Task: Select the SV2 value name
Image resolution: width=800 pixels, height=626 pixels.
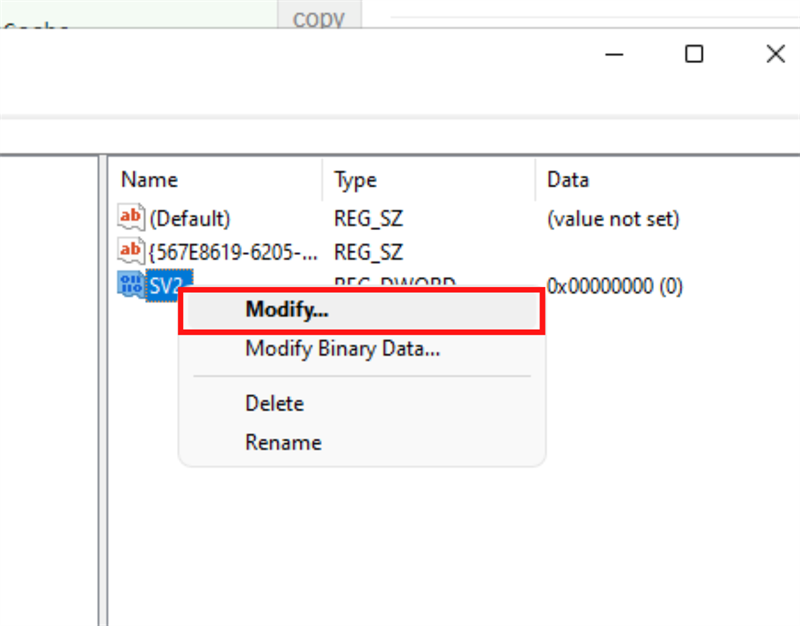Action: pyautogui.click(x=165, y=286)
